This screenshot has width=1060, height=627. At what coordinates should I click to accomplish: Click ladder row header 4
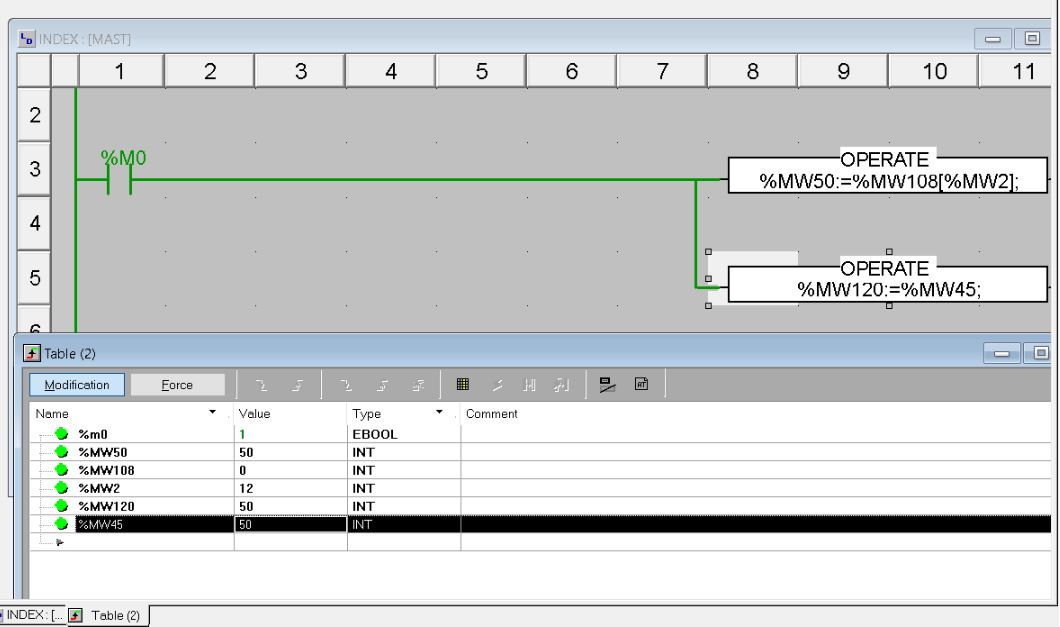[34, 223]
